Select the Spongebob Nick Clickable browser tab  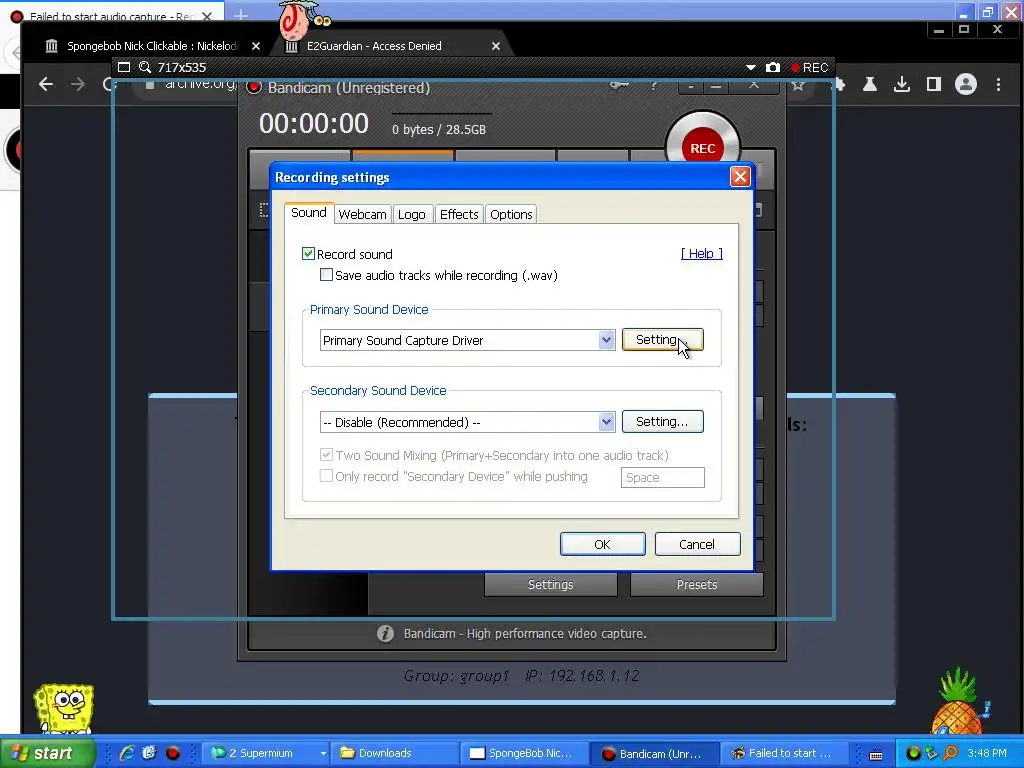click(150, 46)
